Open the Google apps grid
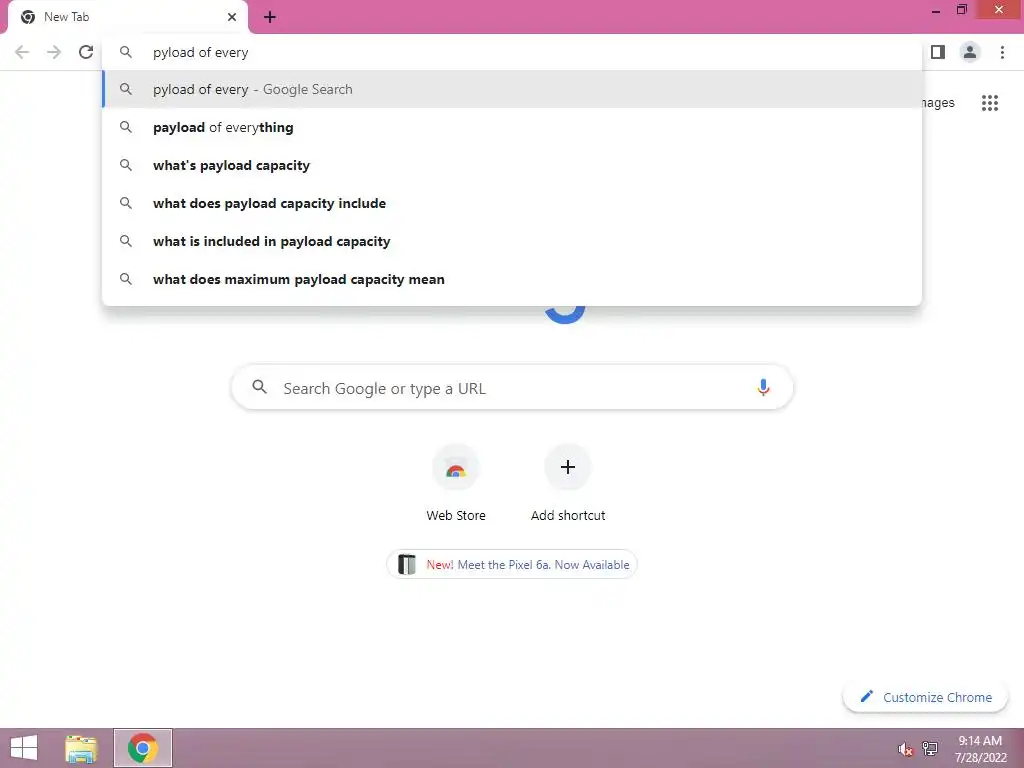Screen dimensions: 1024x768 point(990,103)
